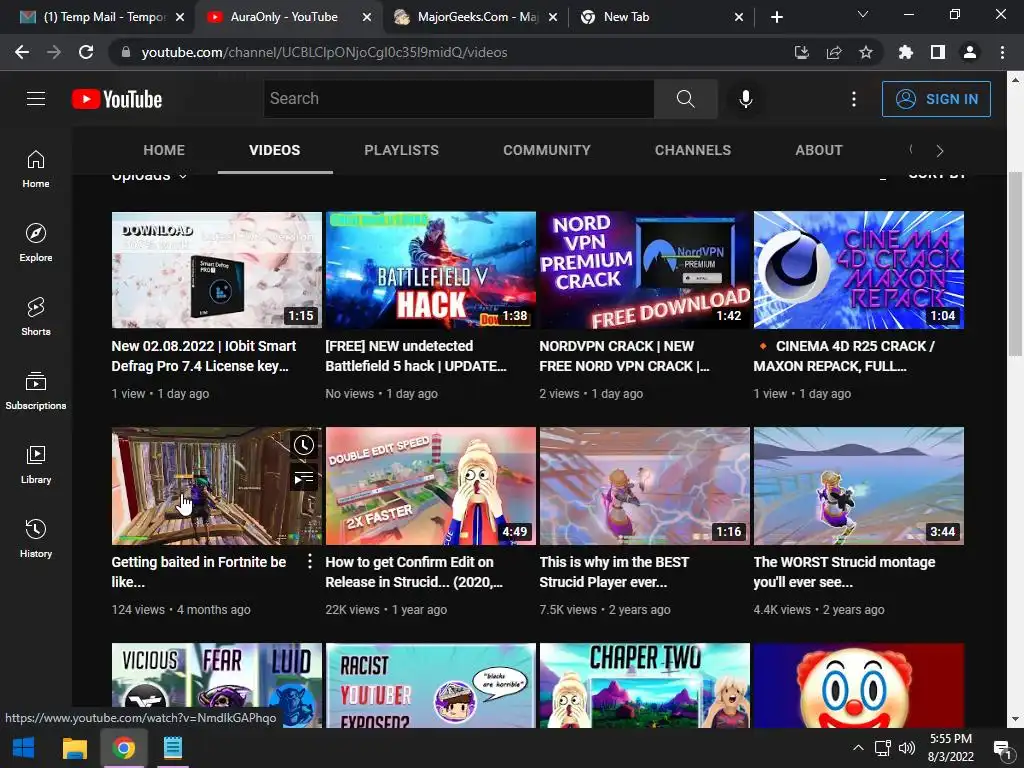Click Chrome icon in taskbar
Viewport: 1024px width, 768px height.
123,748
